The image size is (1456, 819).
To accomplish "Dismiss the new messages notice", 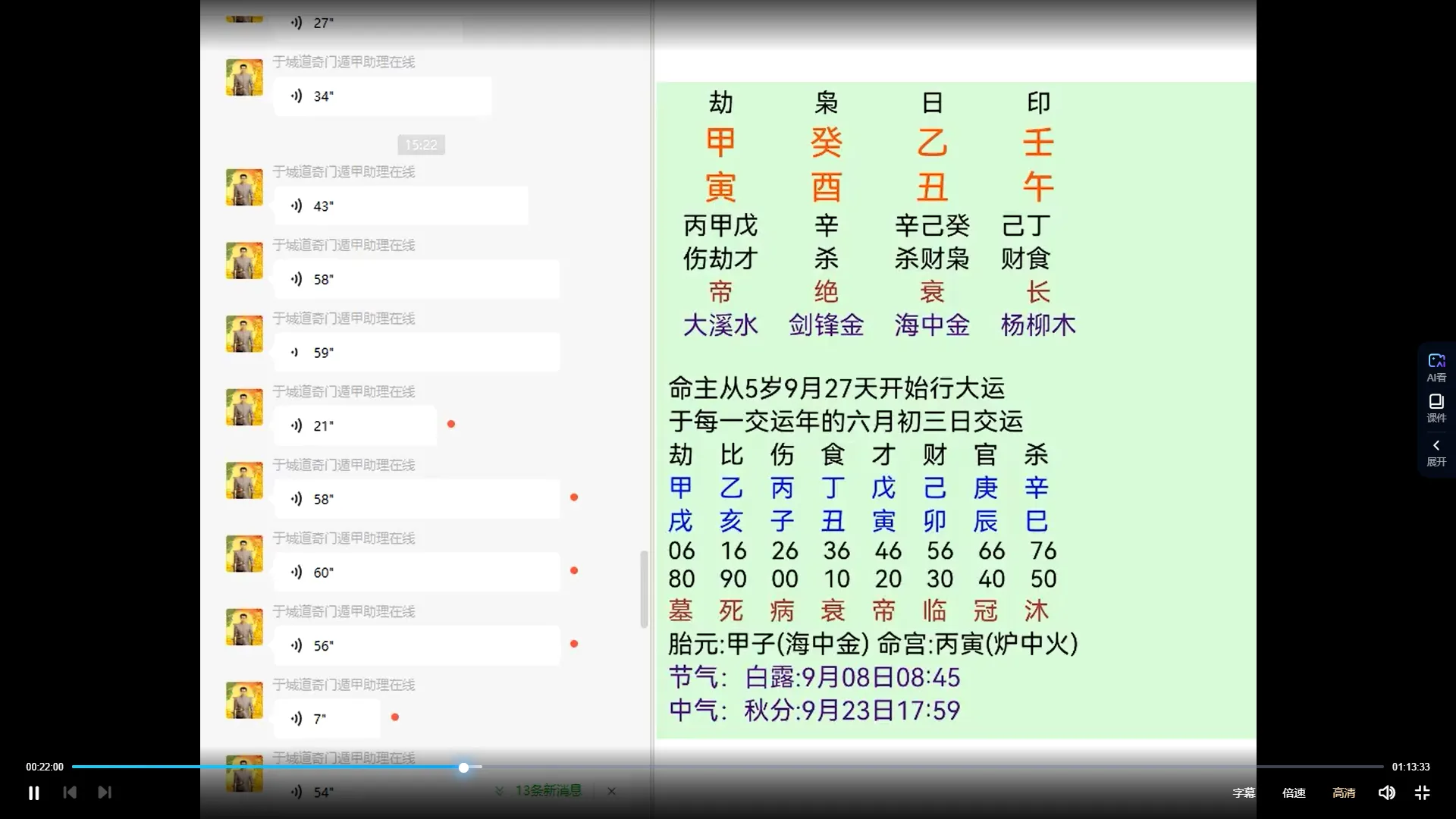I will (x=611, y=791).
